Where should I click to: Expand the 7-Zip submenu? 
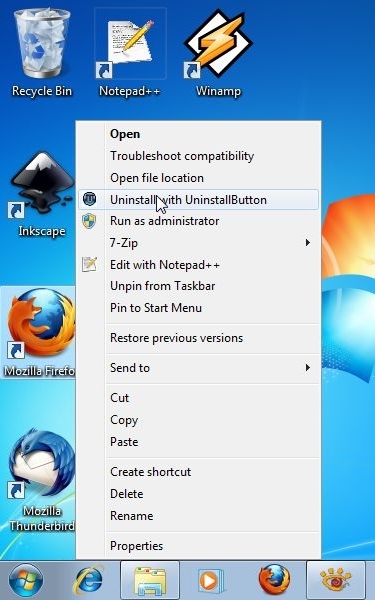[x=199, y=243]
